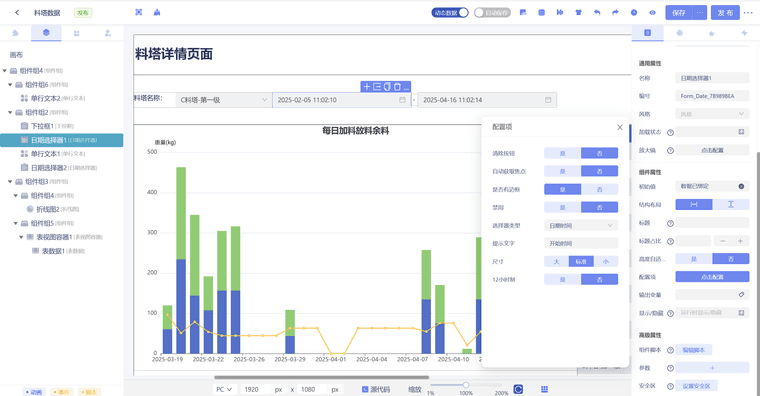Screen dimensions: 760x396
Task: Go back using the top-left arrow
Action: [17, 13]
